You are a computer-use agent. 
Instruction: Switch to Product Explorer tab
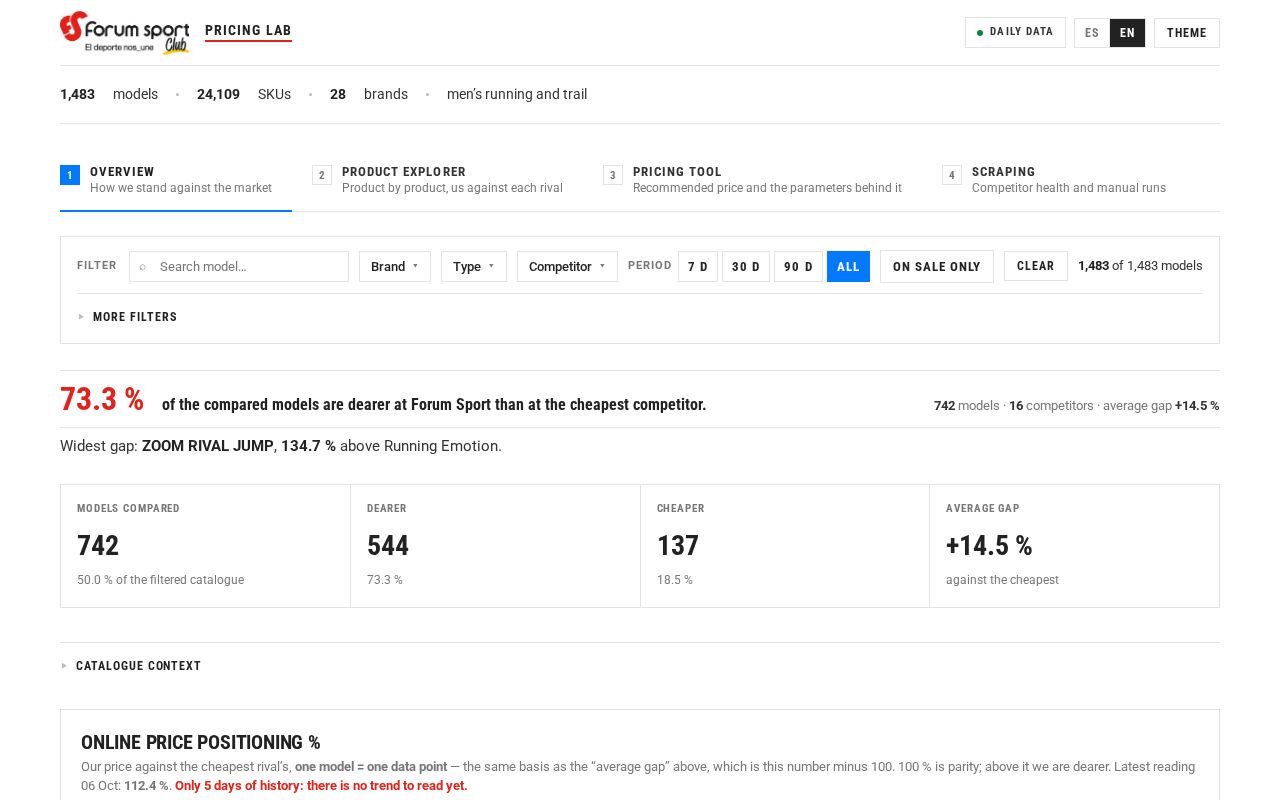click(437, 180)
